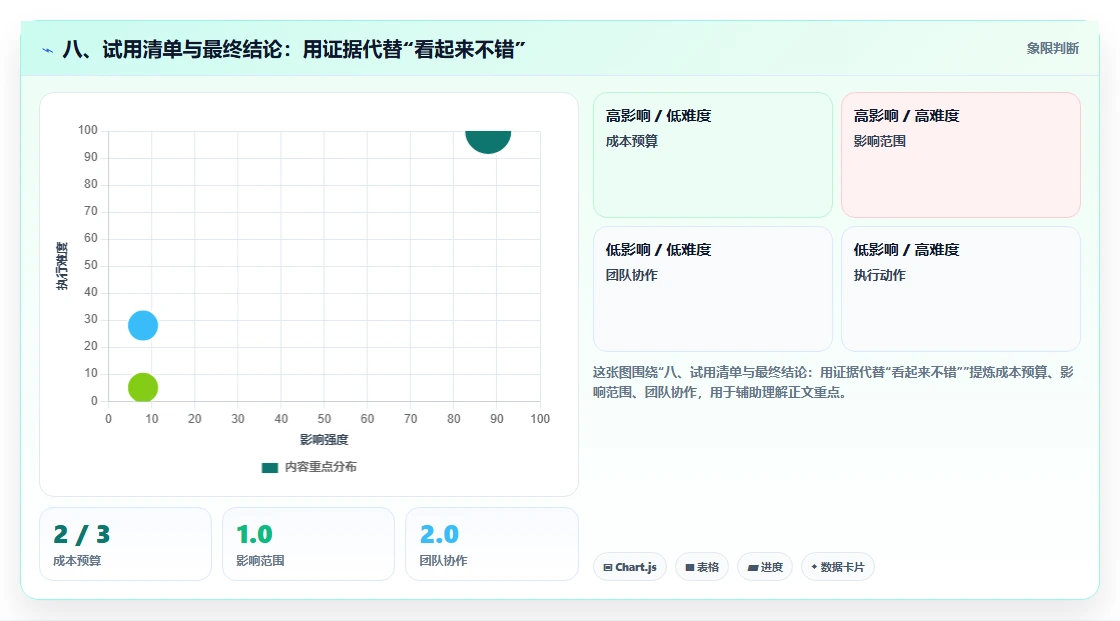Toggle the 内容重点分布 legend color box
Image resolution: width=1120 pixels, height=621 pixels.
click(269, 467)
